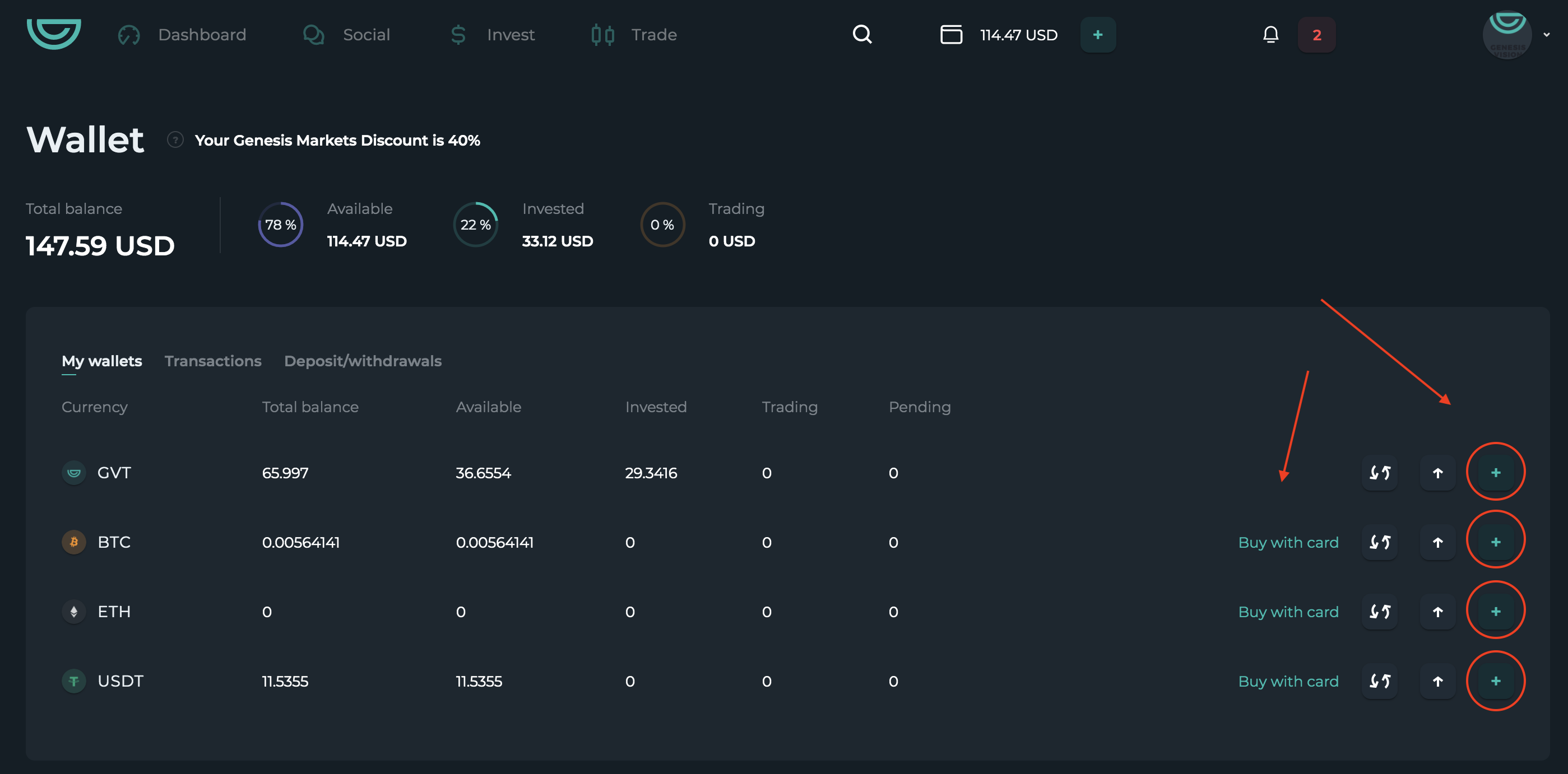Click the USDT withdraw arrow icon
Image resolution: width=1568 pixels, height=774 pixels.
tap(1437, 681)
